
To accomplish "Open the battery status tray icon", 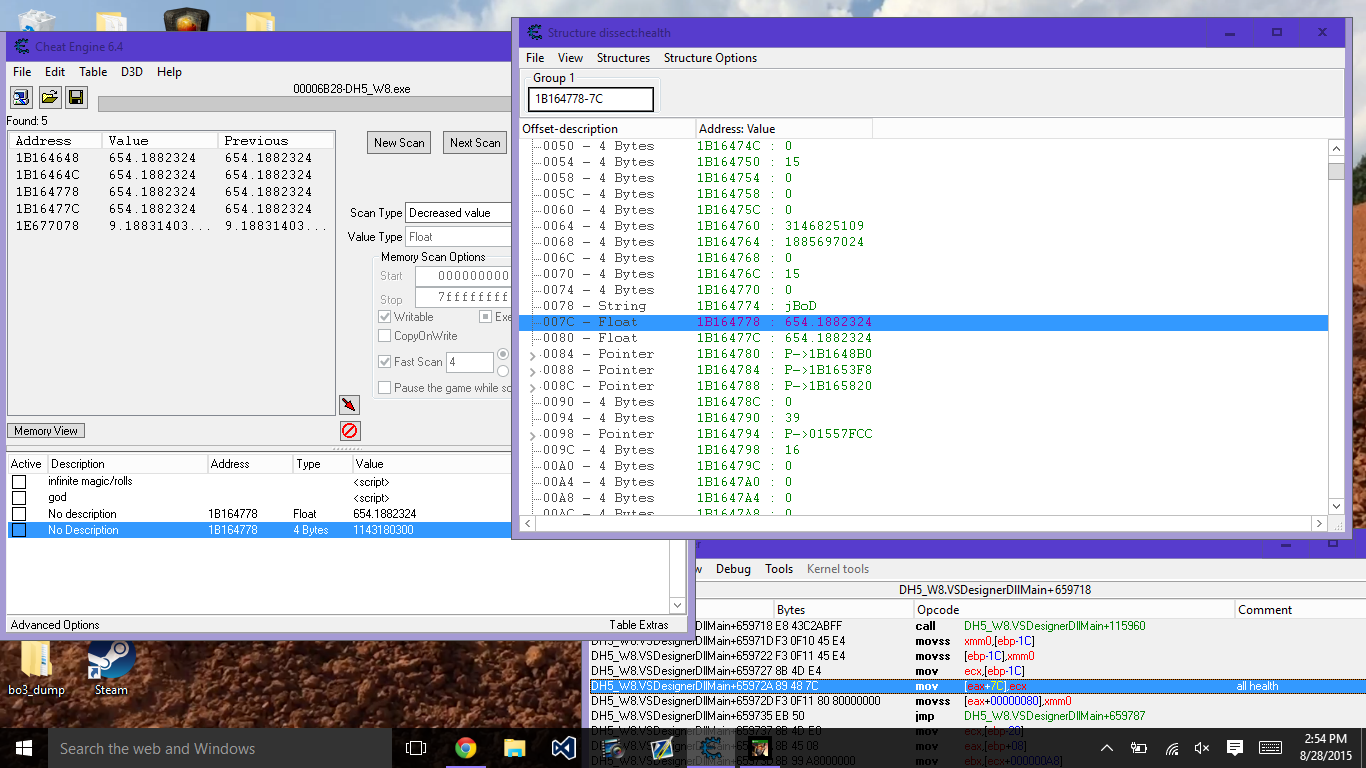I will [x=1139, y=748].
